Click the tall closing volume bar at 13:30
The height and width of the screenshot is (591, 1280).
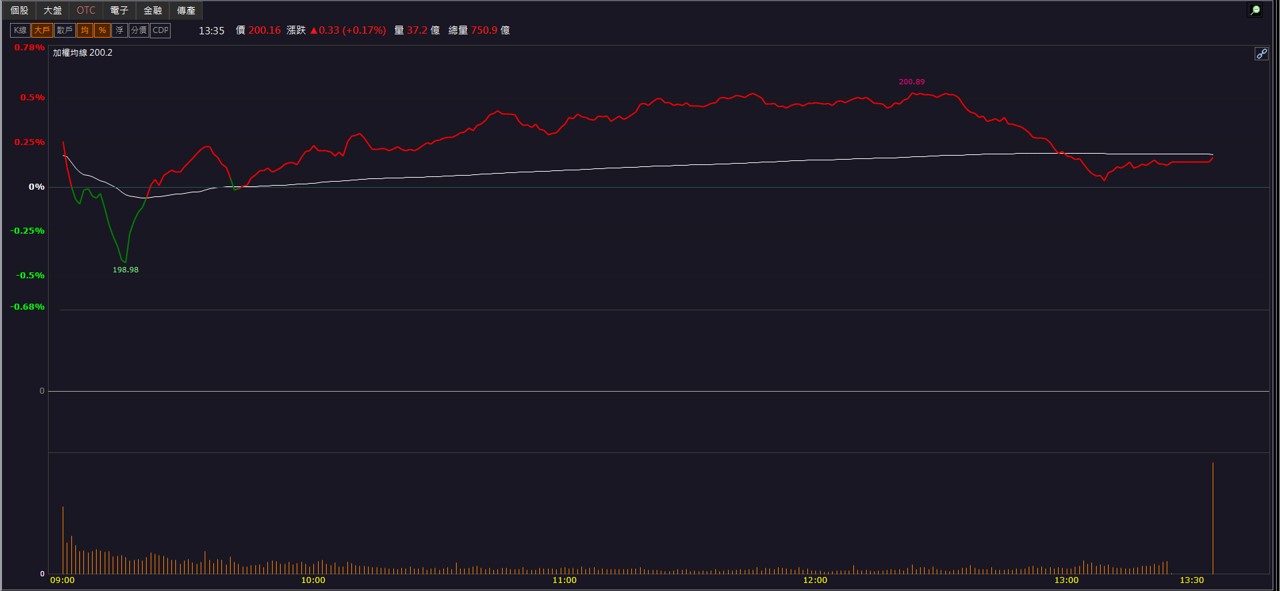1213,518
